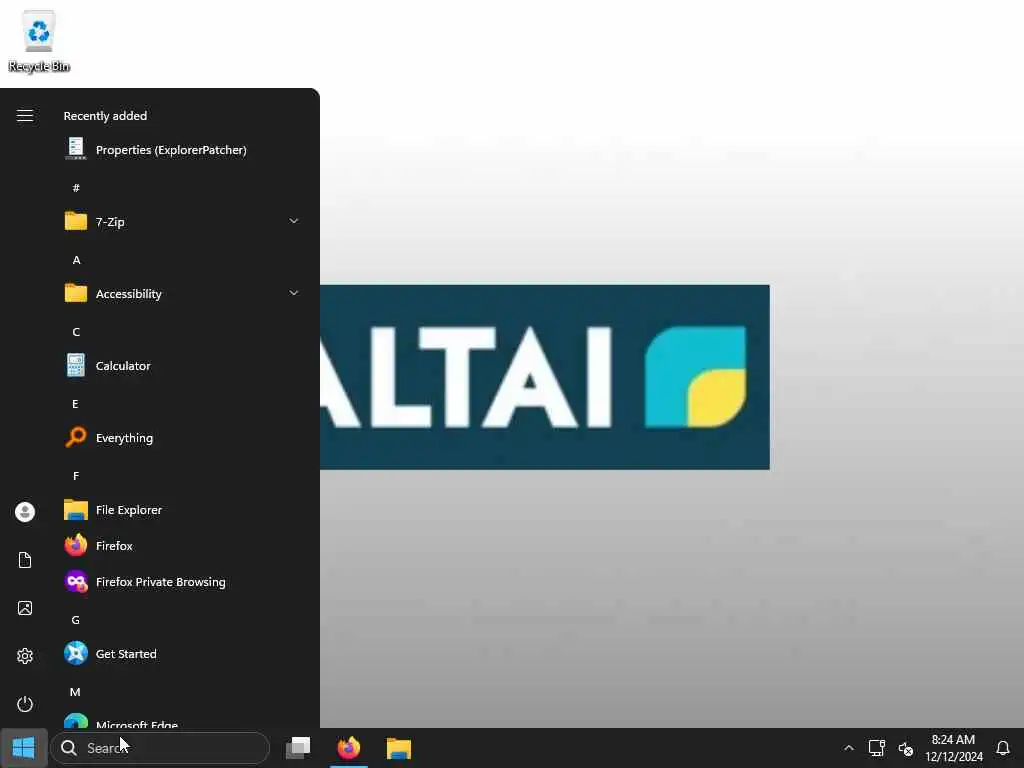Click the letter G section header
1024x768 pixels.
point(76,620)
